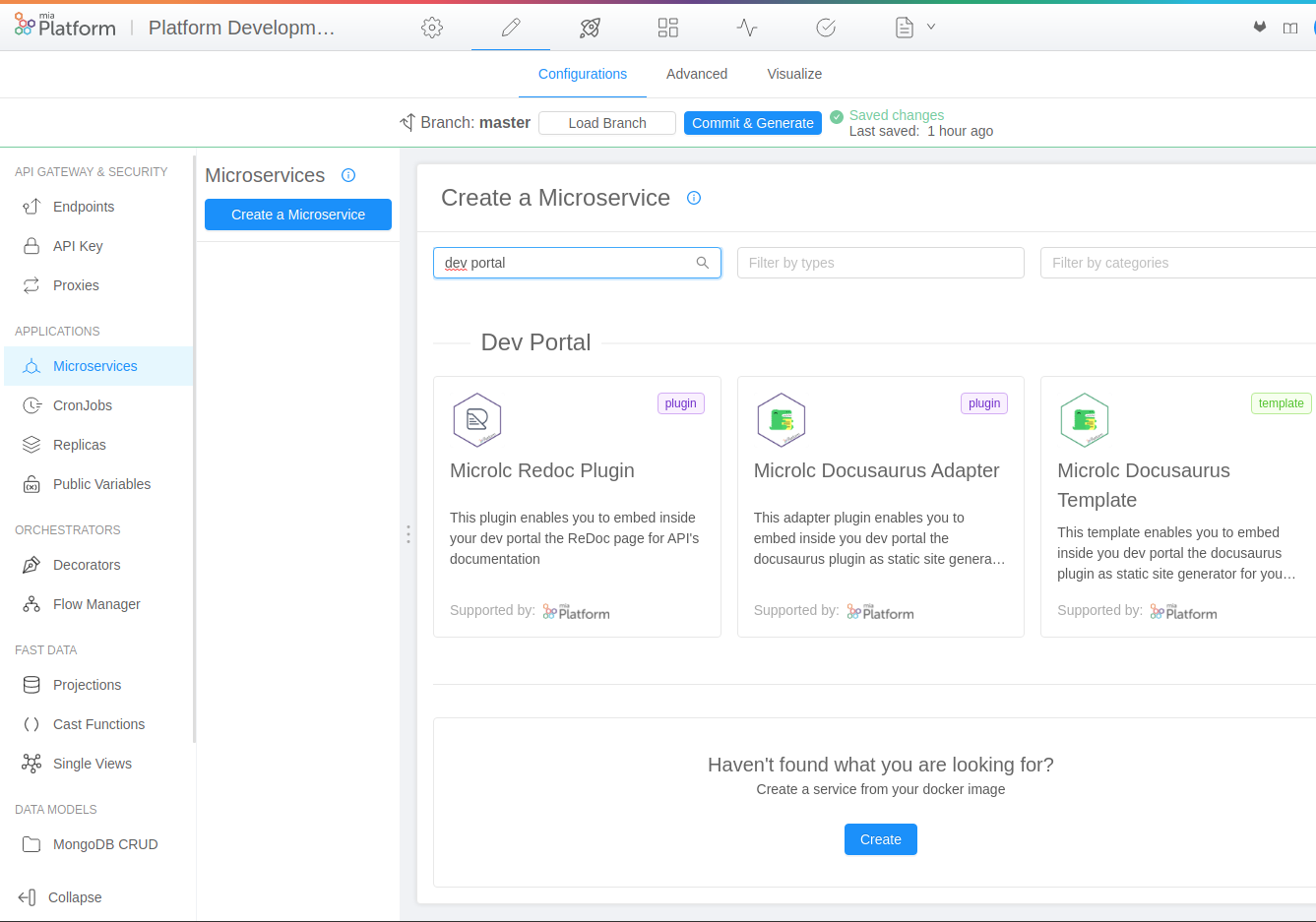This screenshot has height=922, width=1316.
Task: Open the Dashboards squares icon
Action: click(x=667, y=27)
